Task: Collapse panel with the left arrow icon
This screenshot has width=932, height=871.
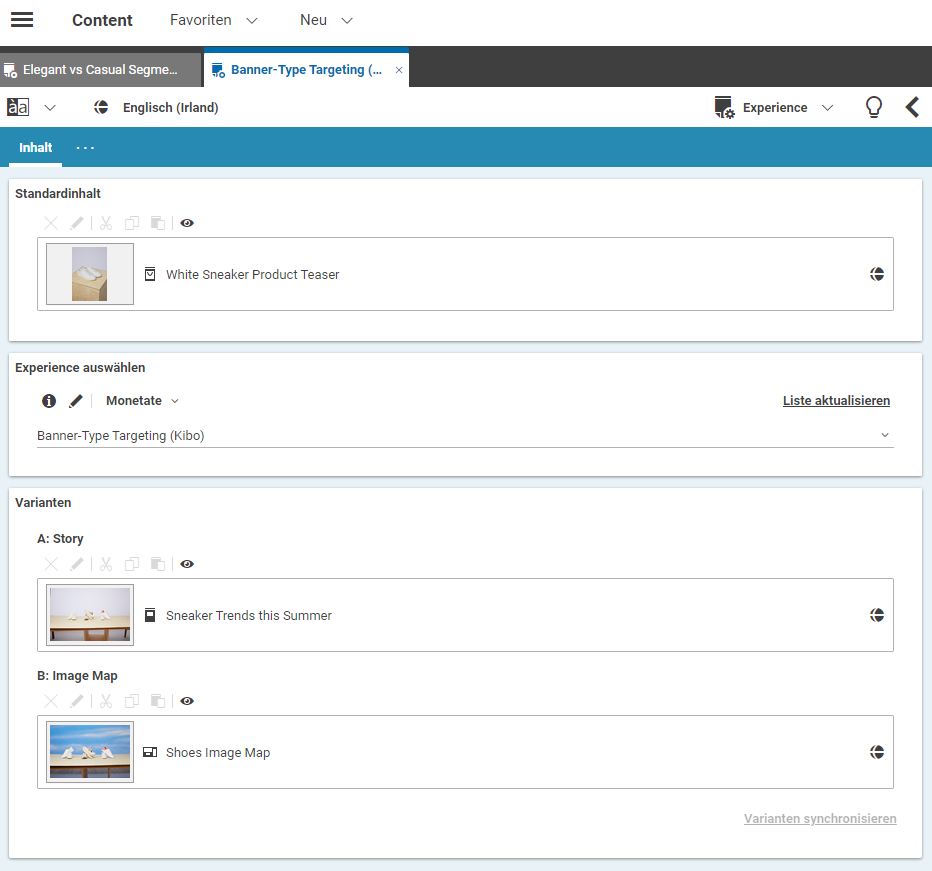Action: point(911,108)
